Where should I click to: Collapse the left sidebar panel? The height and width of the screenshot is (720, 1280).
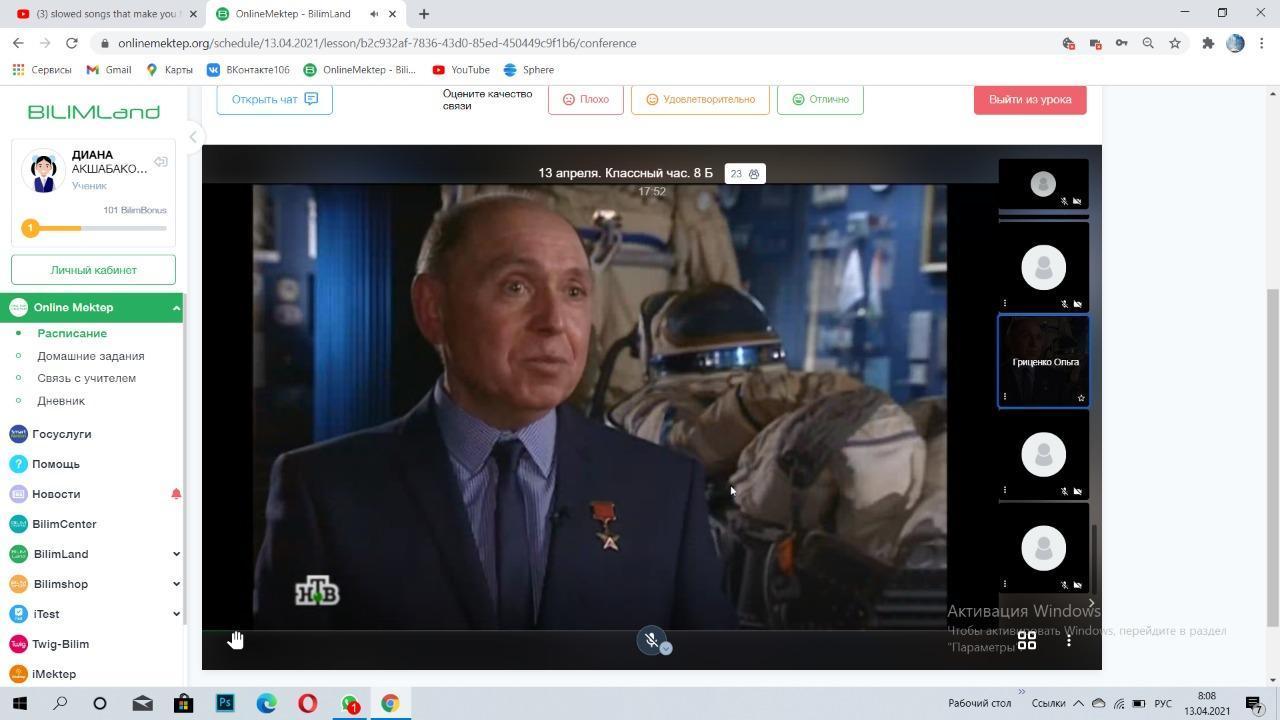[x=194, y=137]
